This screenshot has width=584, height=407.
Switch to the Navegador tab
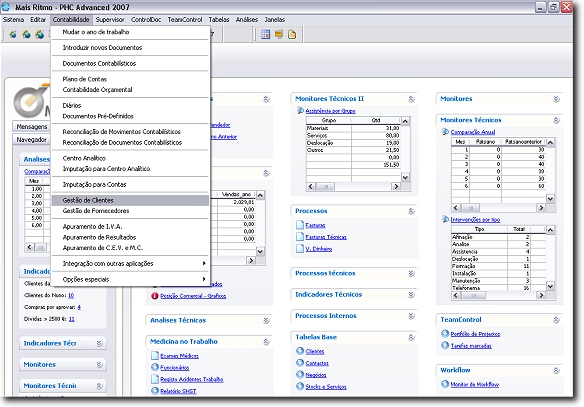tap(32, 139)
